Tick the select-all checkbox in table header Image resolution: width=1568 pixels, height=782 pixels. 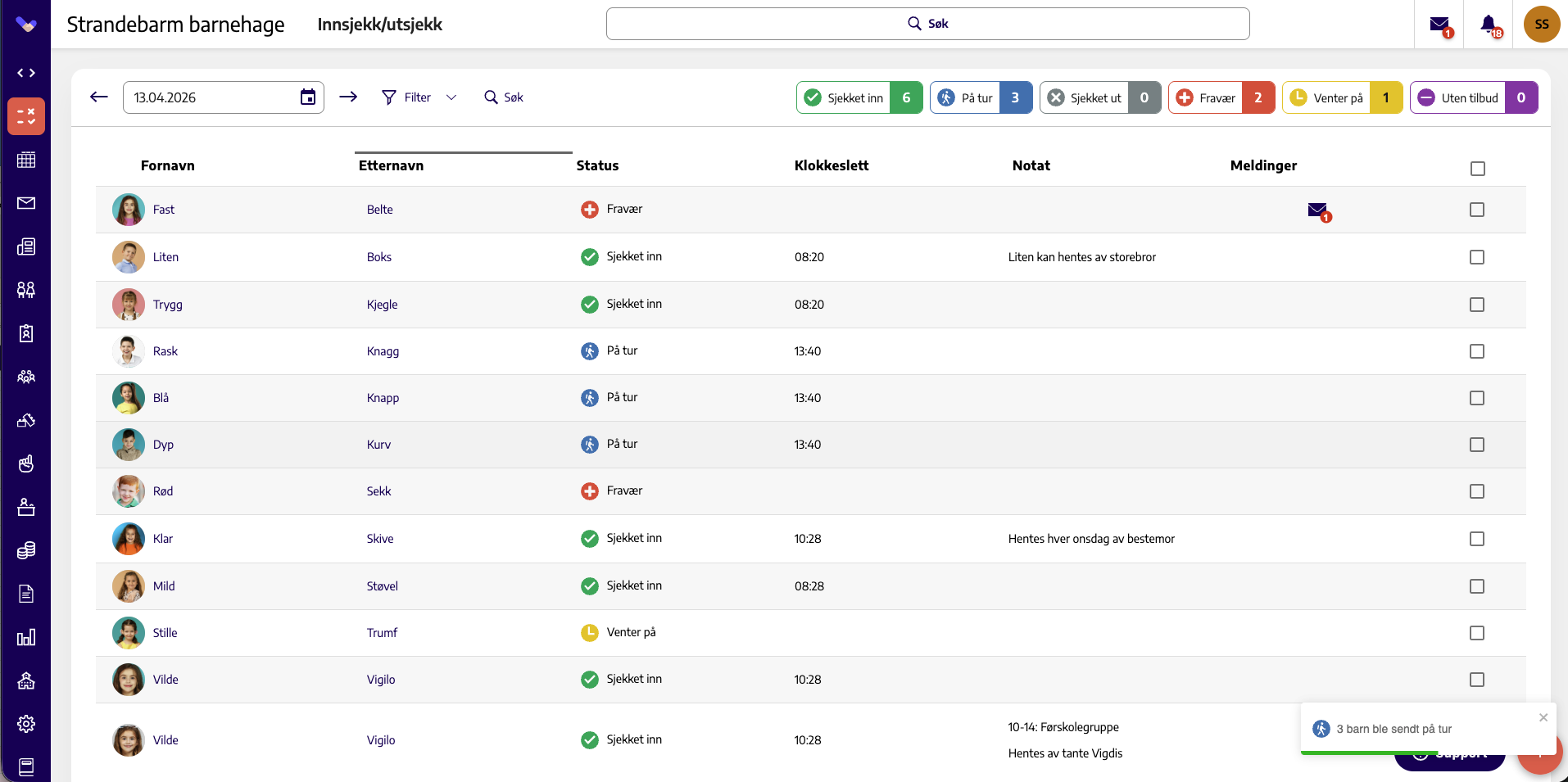pyautogui.click(x=1478, y=169)
